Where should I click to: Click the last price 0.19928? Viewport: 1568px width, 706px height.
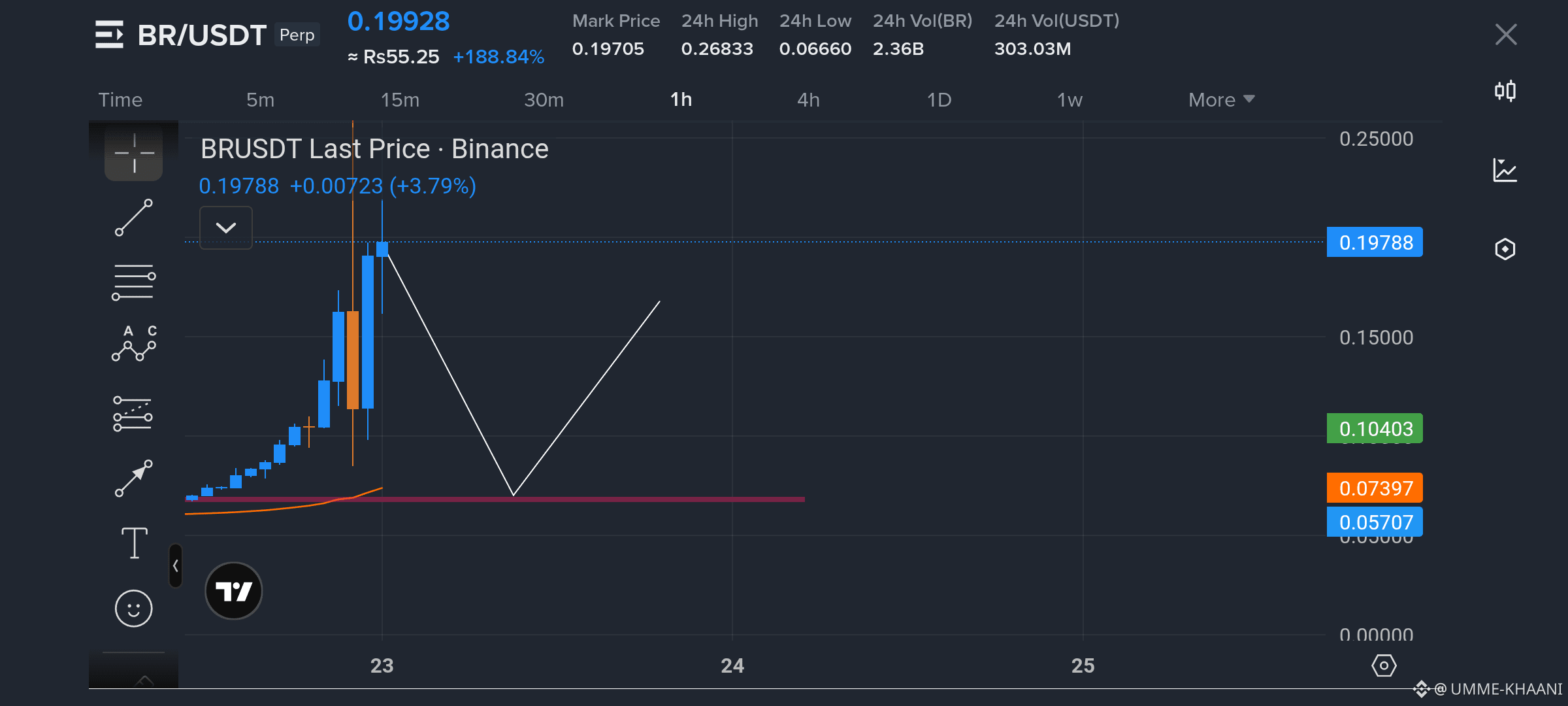click(399, 22)
